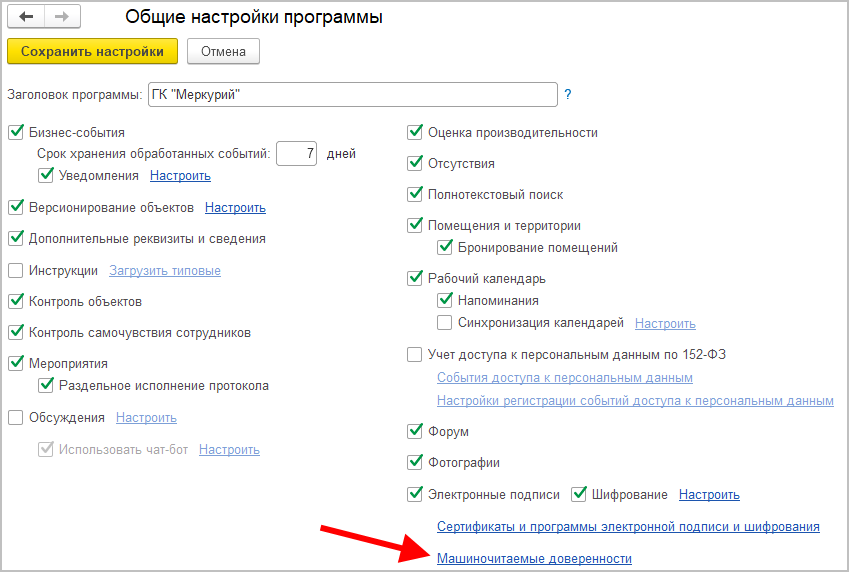Click the Отмена button
This screenshot has height=572, width=849.
coord(223,50)
